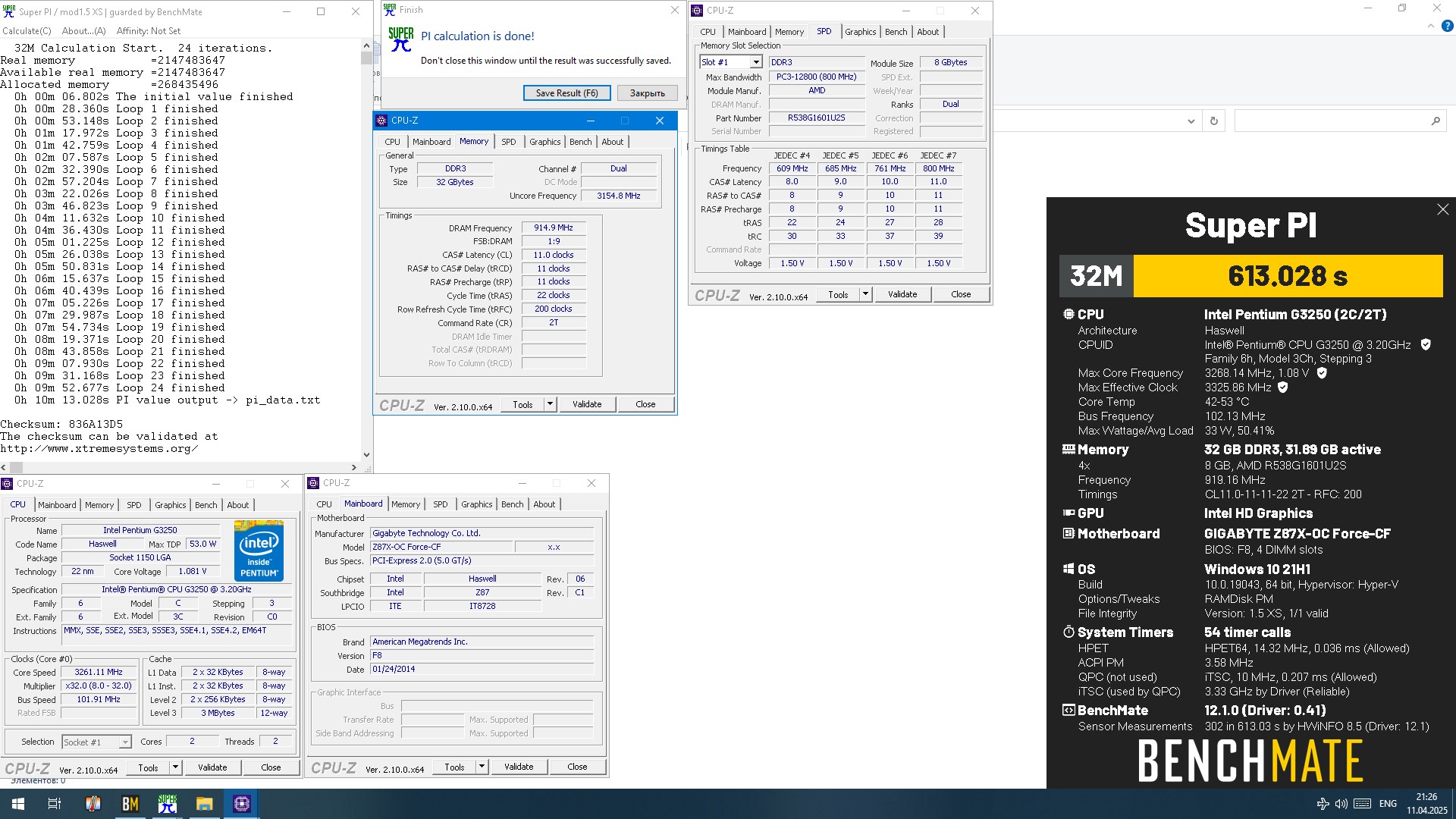
Task: Click Validate in SPD CPU-Z window
Action: [902, 294]
